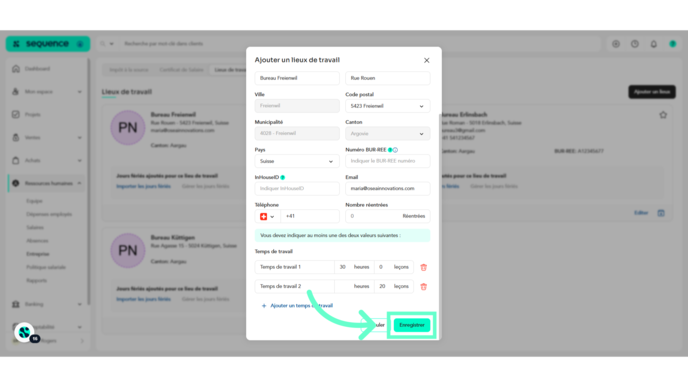Click the star icon on Bureau Erlinsbach card
This screenshot has height=387, width=688.
click(x=663, y=115)
